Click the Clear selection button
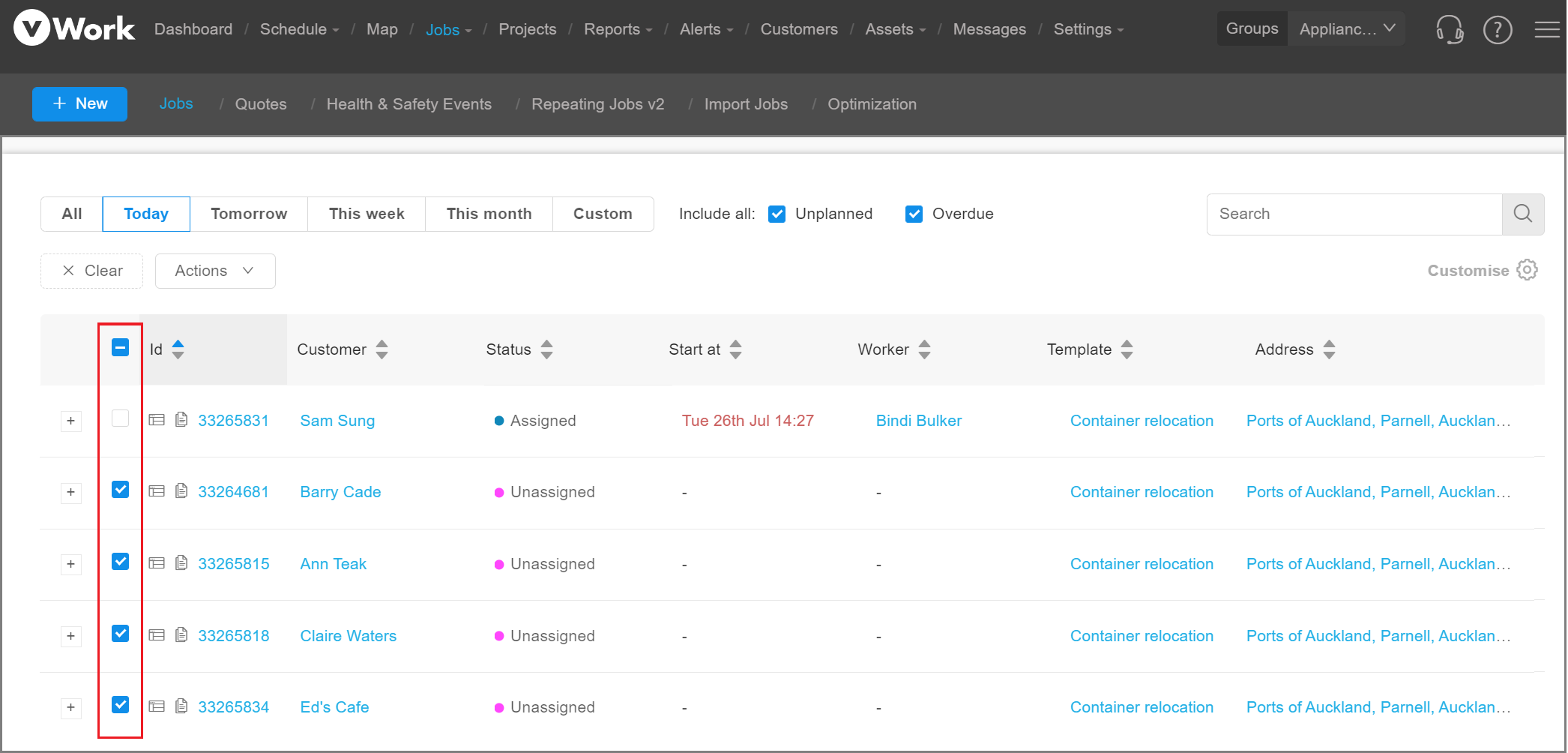 (92, 271)
